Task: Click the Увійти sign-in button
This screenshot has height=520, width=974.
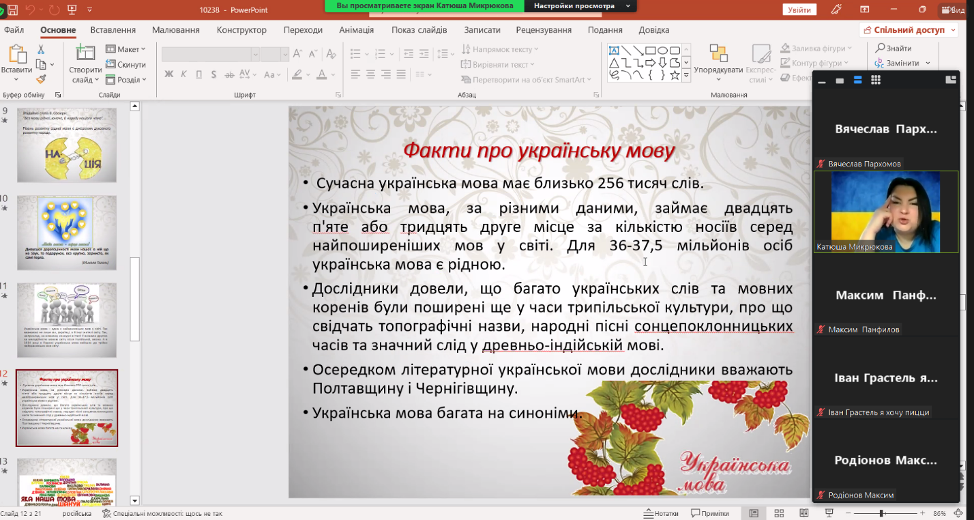Action: [800, 9]
